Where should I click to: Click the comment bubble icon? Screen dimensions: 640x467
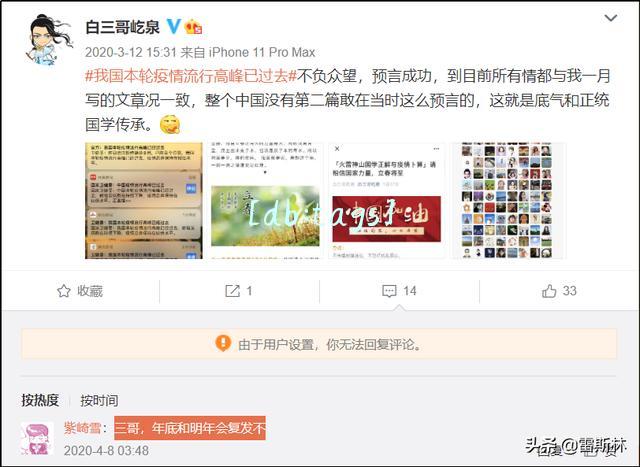pos(389,291)
